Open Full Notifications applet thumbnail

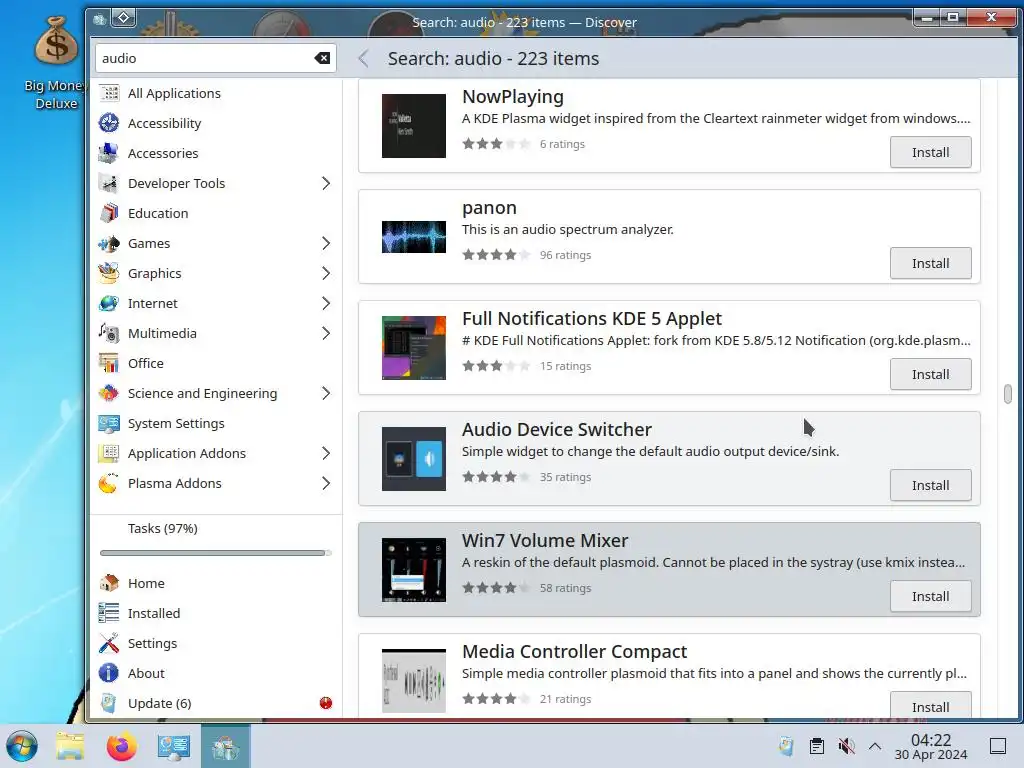pos(414,348)
